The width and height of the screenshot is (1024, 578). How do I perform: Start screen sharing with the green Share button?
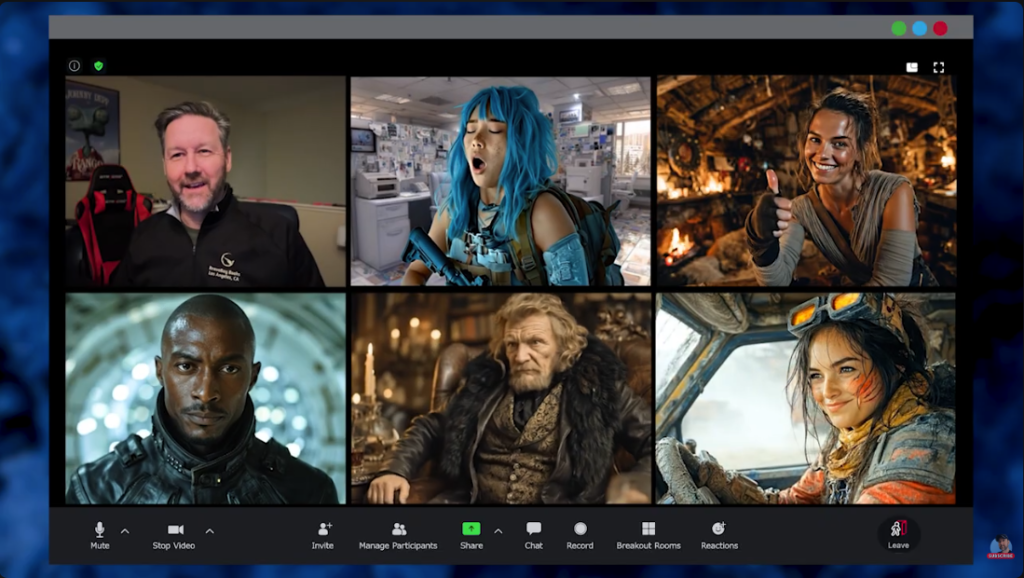(x=470, y=529)
